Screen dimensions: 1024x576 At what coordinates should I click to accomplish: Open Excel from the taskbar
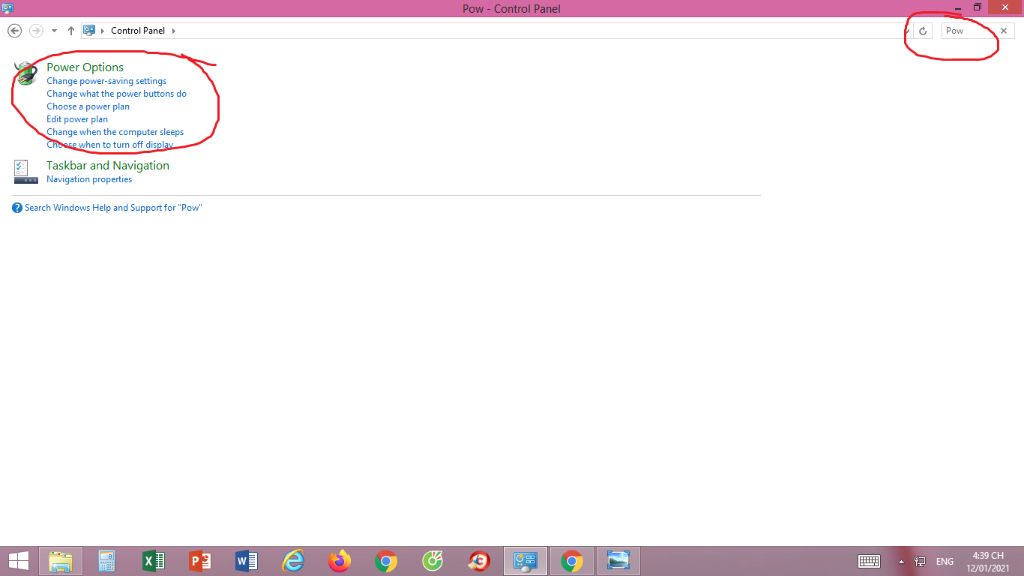(x=153, y=561)
